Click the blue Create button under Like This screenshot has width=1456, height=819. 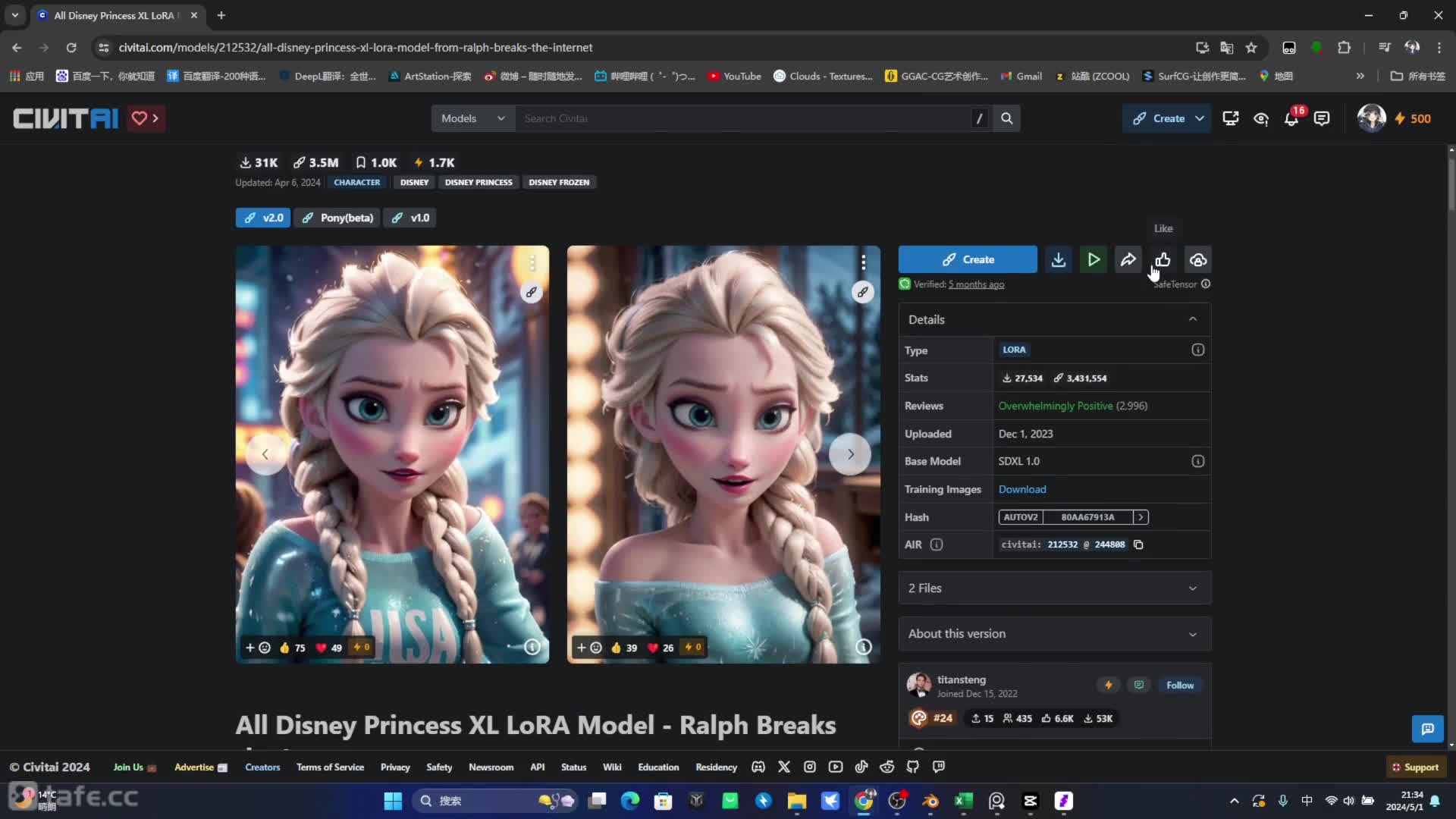[x=968, y=259]
